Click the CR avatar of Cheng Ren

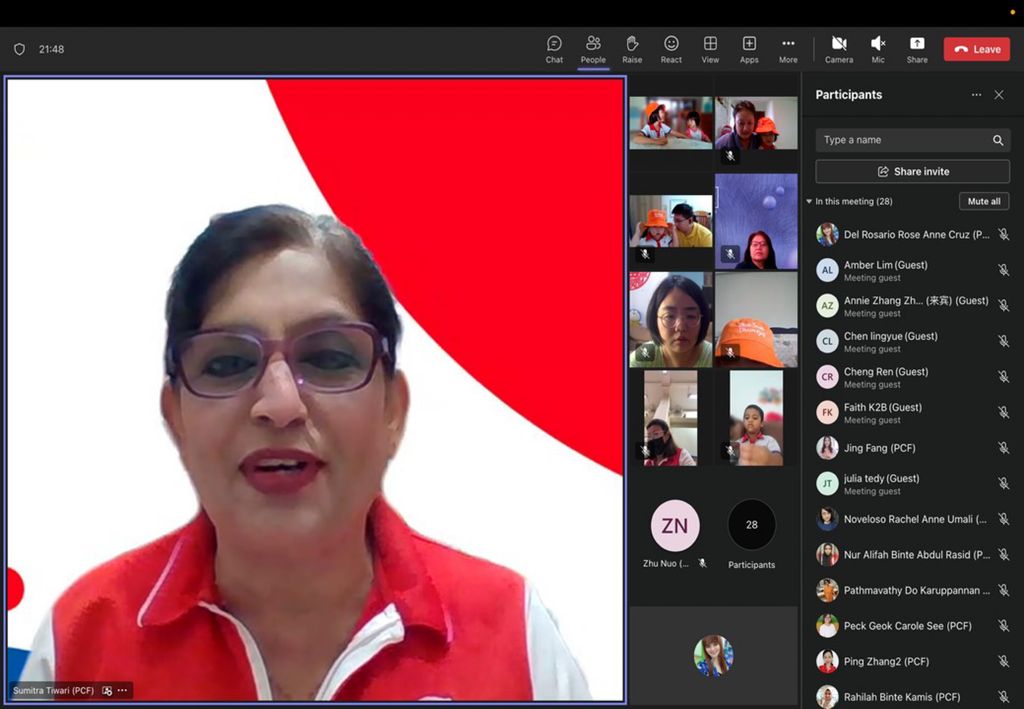[x=827, y=377]
